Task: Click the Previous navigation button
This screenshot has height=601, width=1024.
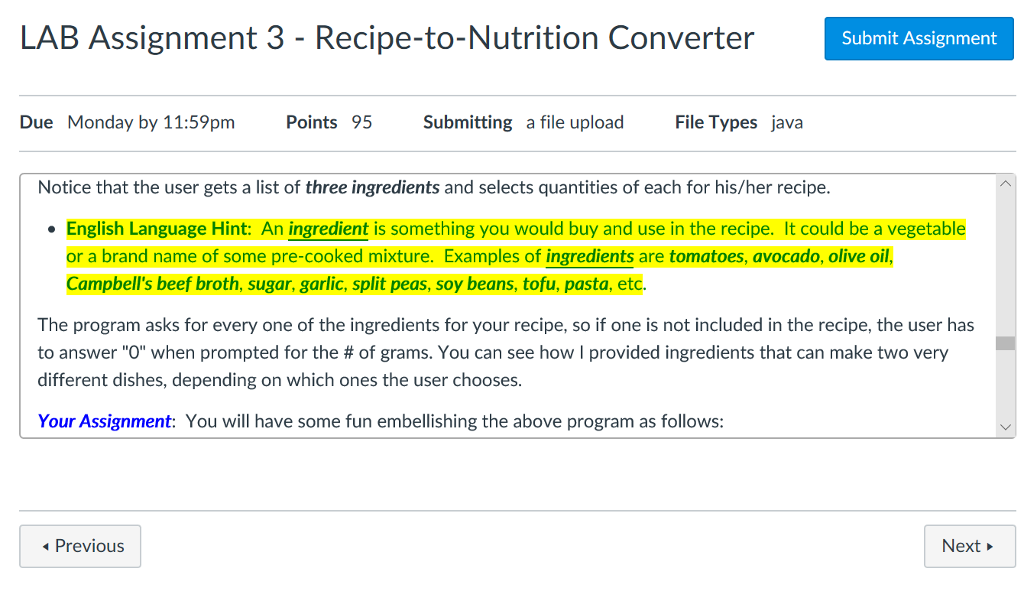Action: [80, 546]
